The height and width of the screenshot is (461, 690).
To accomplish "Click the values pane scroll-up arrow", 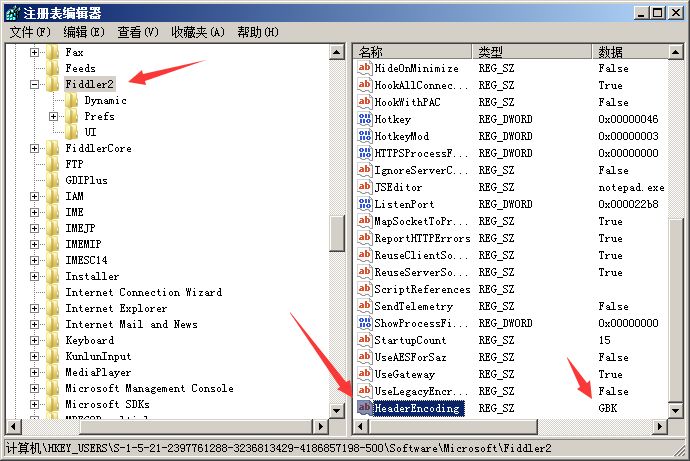I will click(677, 51).
